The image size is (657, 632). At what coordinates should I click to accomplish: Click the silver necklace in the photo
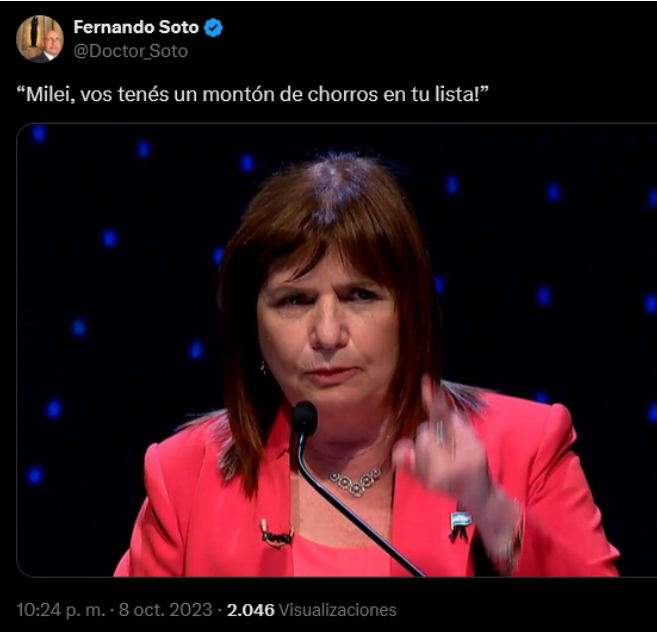(355, 481)
